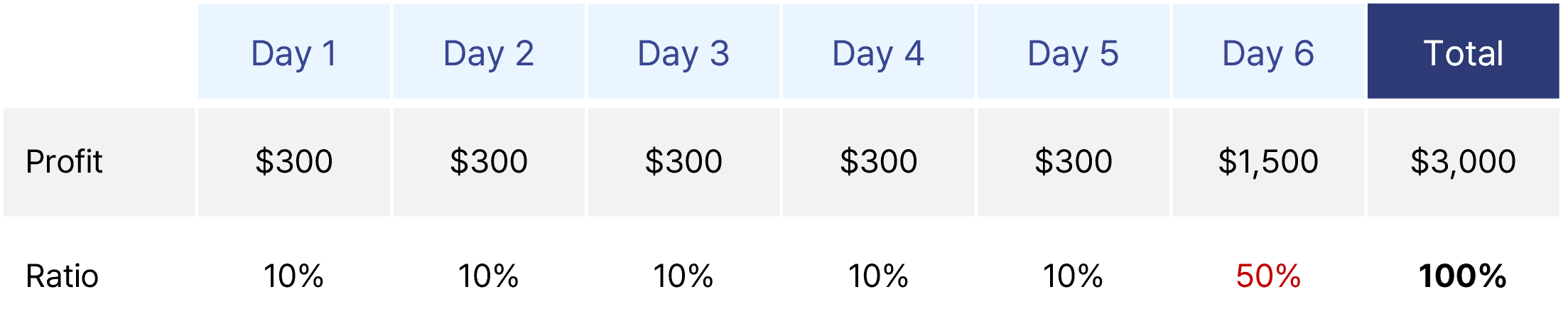Select Day 4 profit cell $300

pyautogui.click(x=879, y=162)
